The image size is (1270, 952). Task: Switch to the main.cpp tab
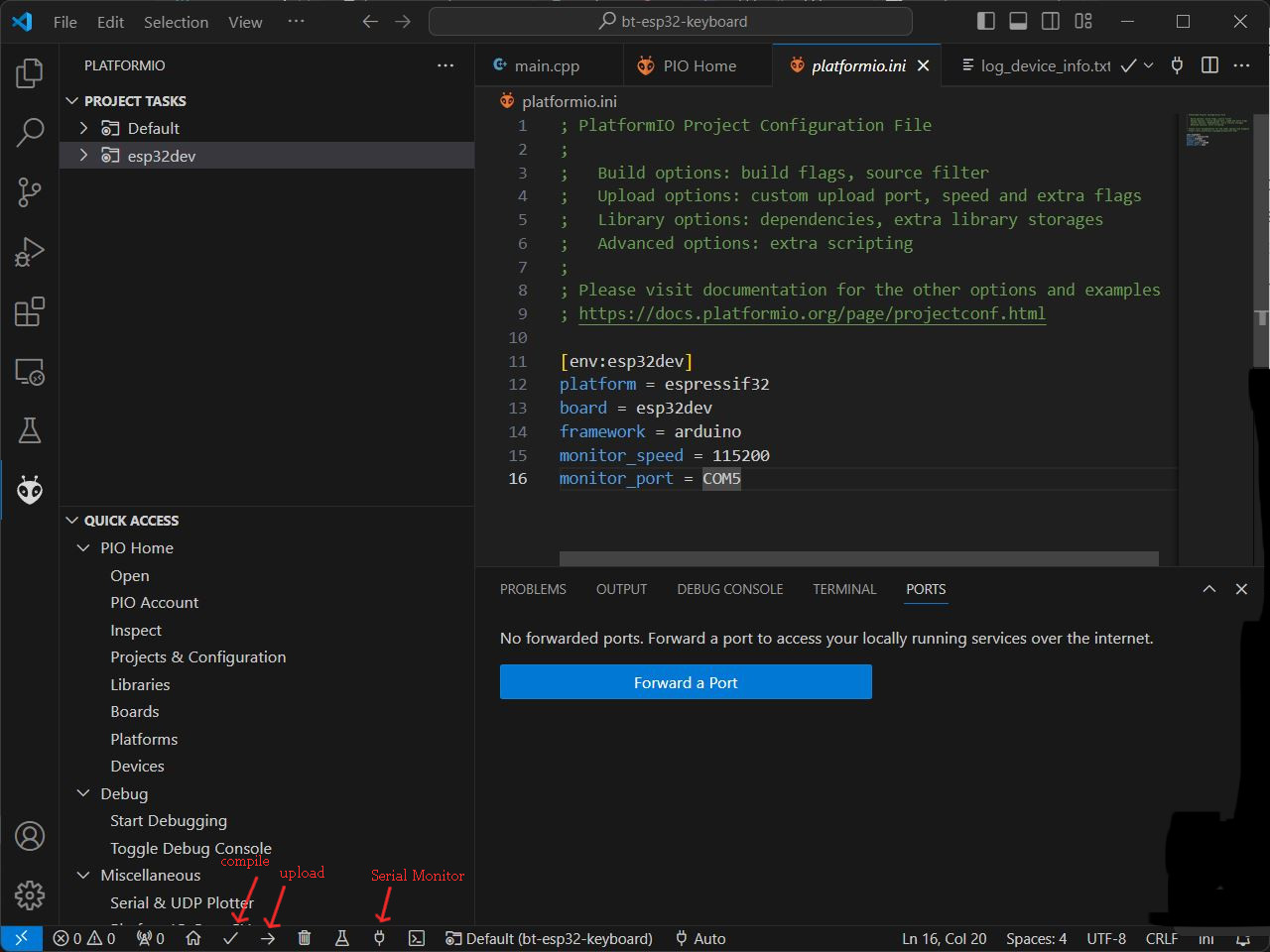[x=550, y=65]
